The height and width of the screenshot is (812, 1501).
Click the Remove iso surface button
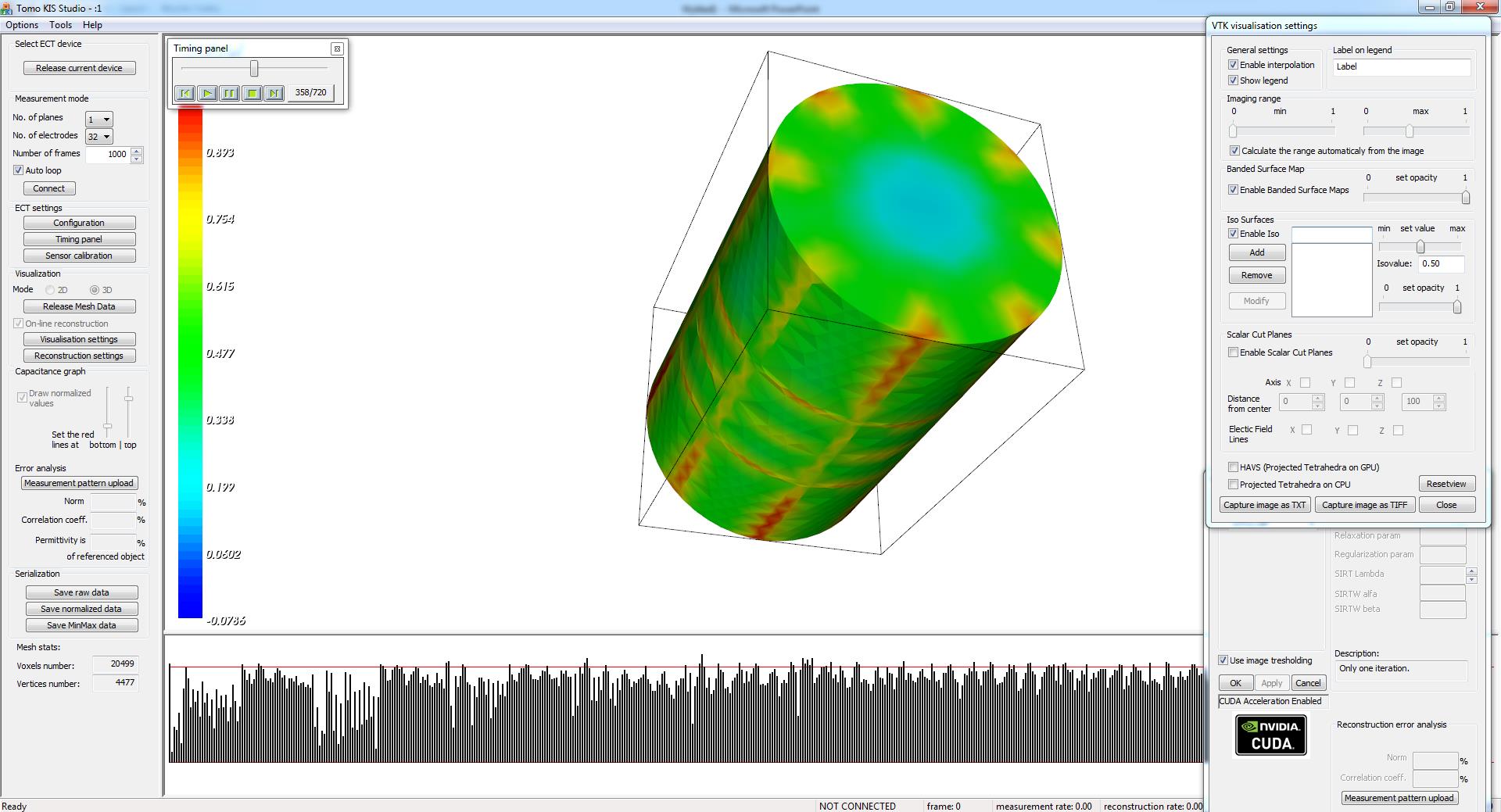pos(1257,275)
